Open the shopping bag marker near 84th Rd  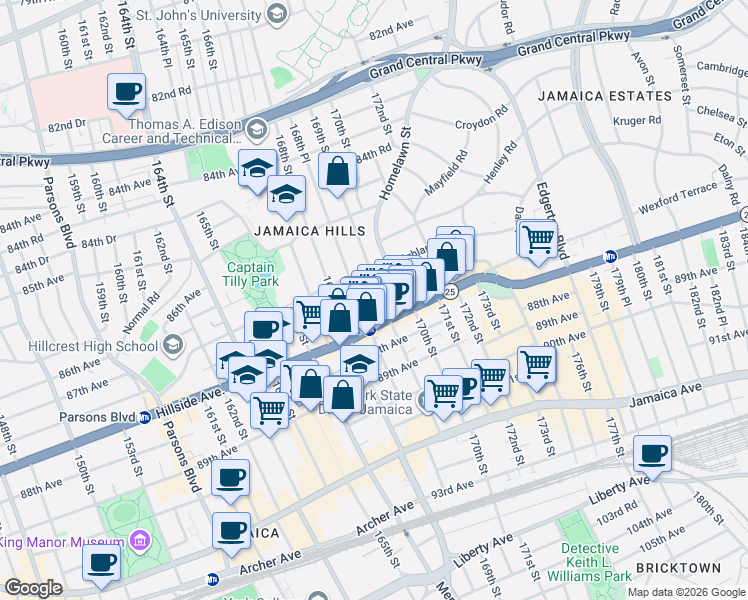click(x=337, y=172)
